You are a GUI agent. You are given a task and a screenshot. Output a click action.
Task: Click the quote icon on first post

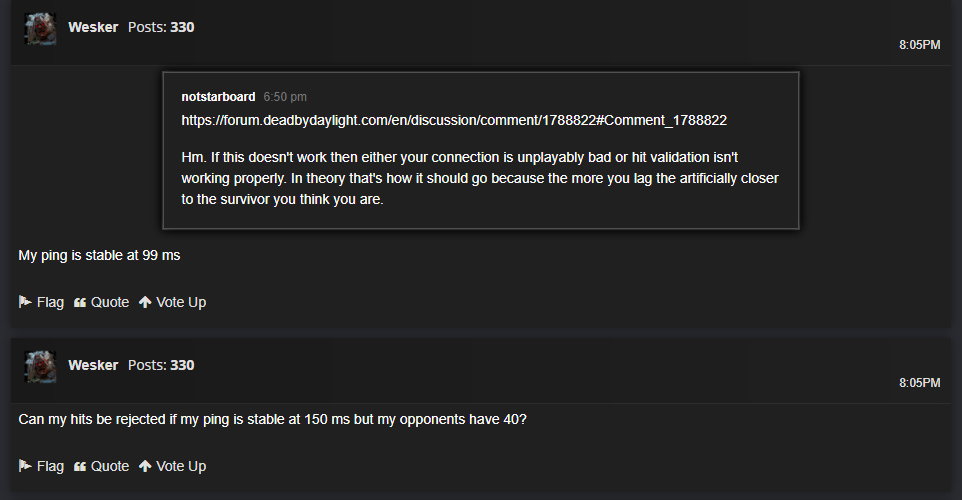(80, 302)
